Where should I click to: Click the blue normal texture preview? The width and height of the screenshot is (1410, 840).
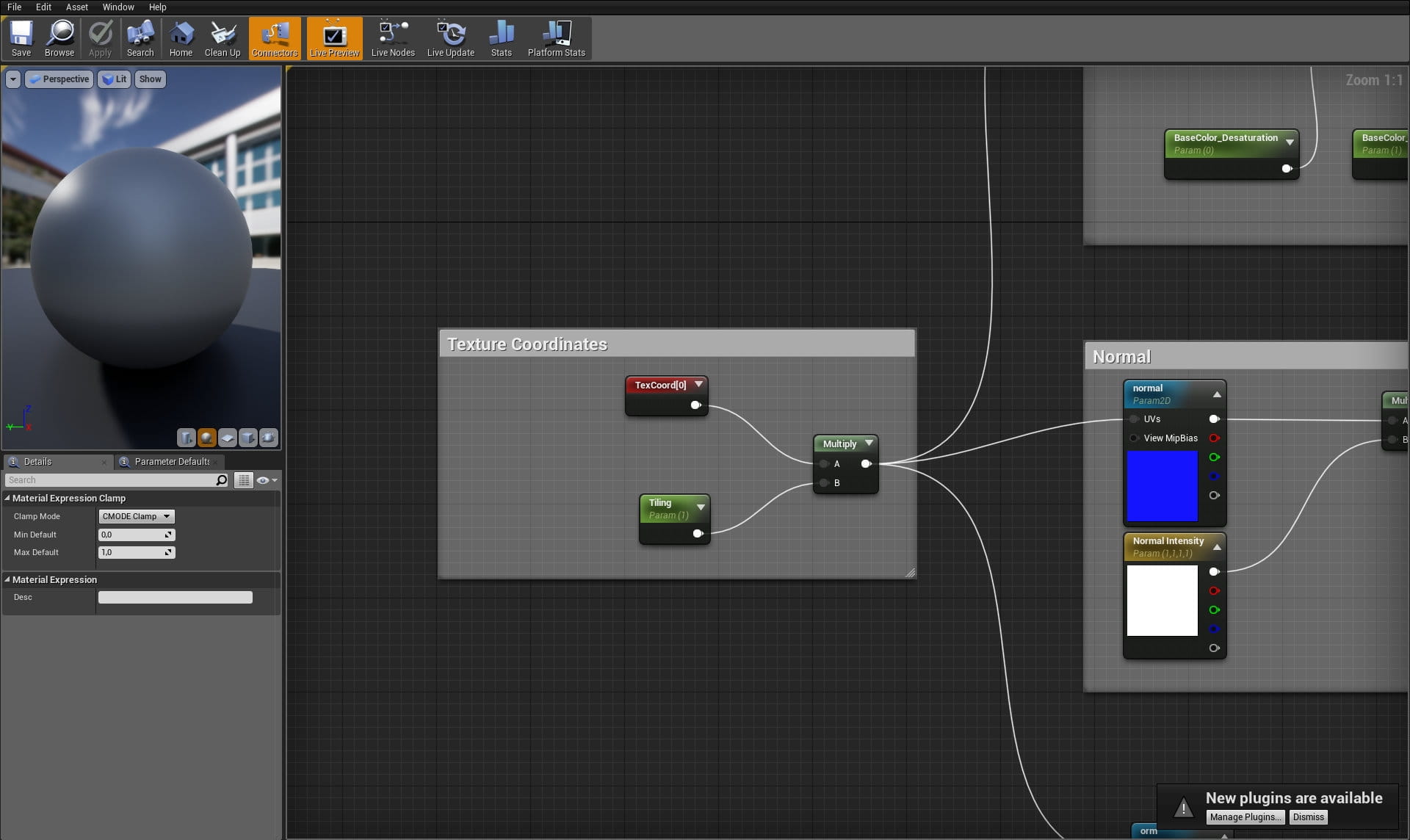[x=1162, y=486]
